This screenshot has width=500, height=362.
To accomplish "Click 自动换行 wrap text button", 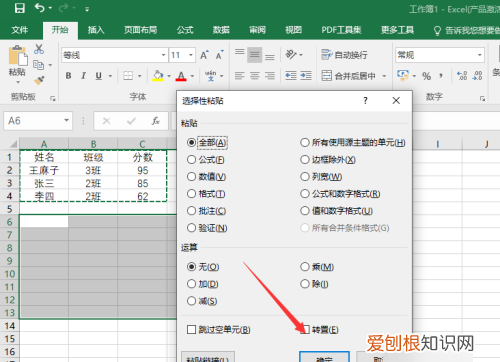I will coord(345,55).
